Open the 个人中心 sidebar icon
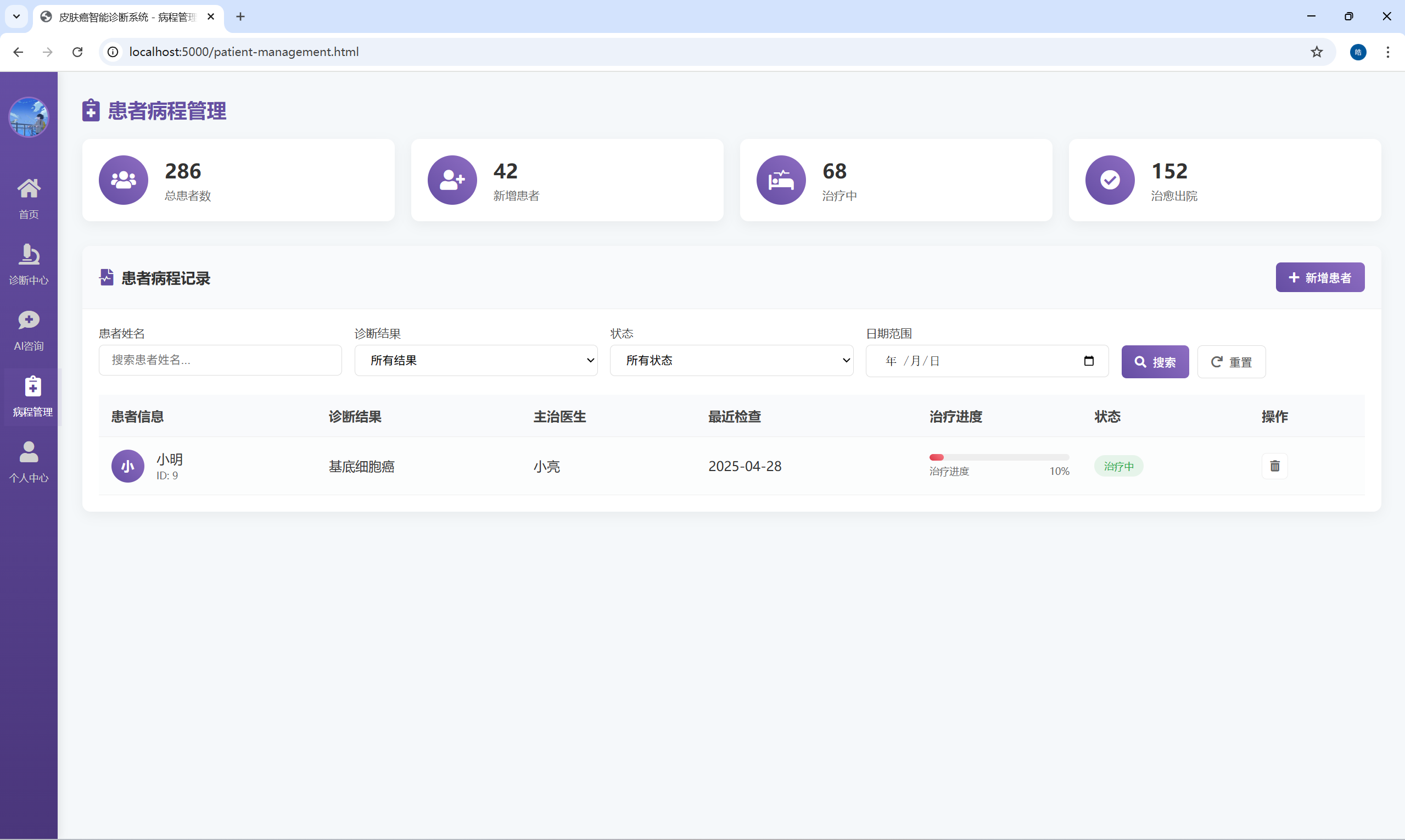This screenshot has width=1405, height=840. tap(29, 460)
